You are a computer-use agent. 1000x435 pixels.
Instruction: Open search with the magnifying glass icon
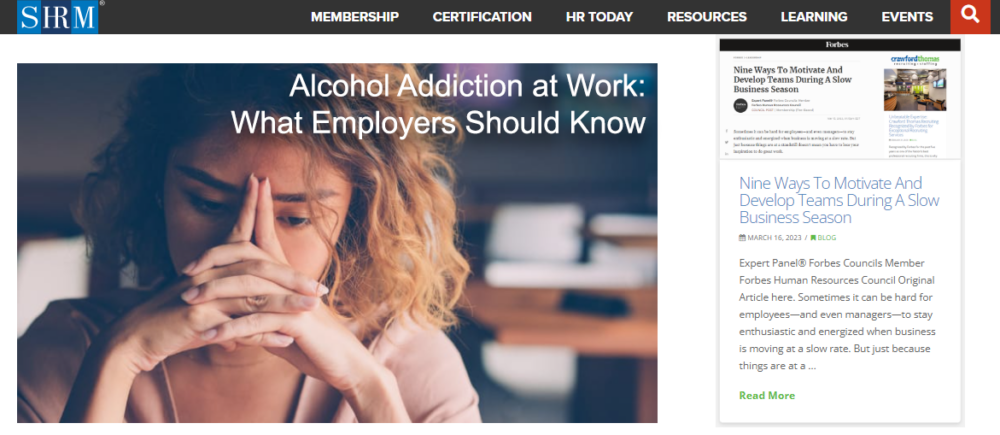(970, 15)
